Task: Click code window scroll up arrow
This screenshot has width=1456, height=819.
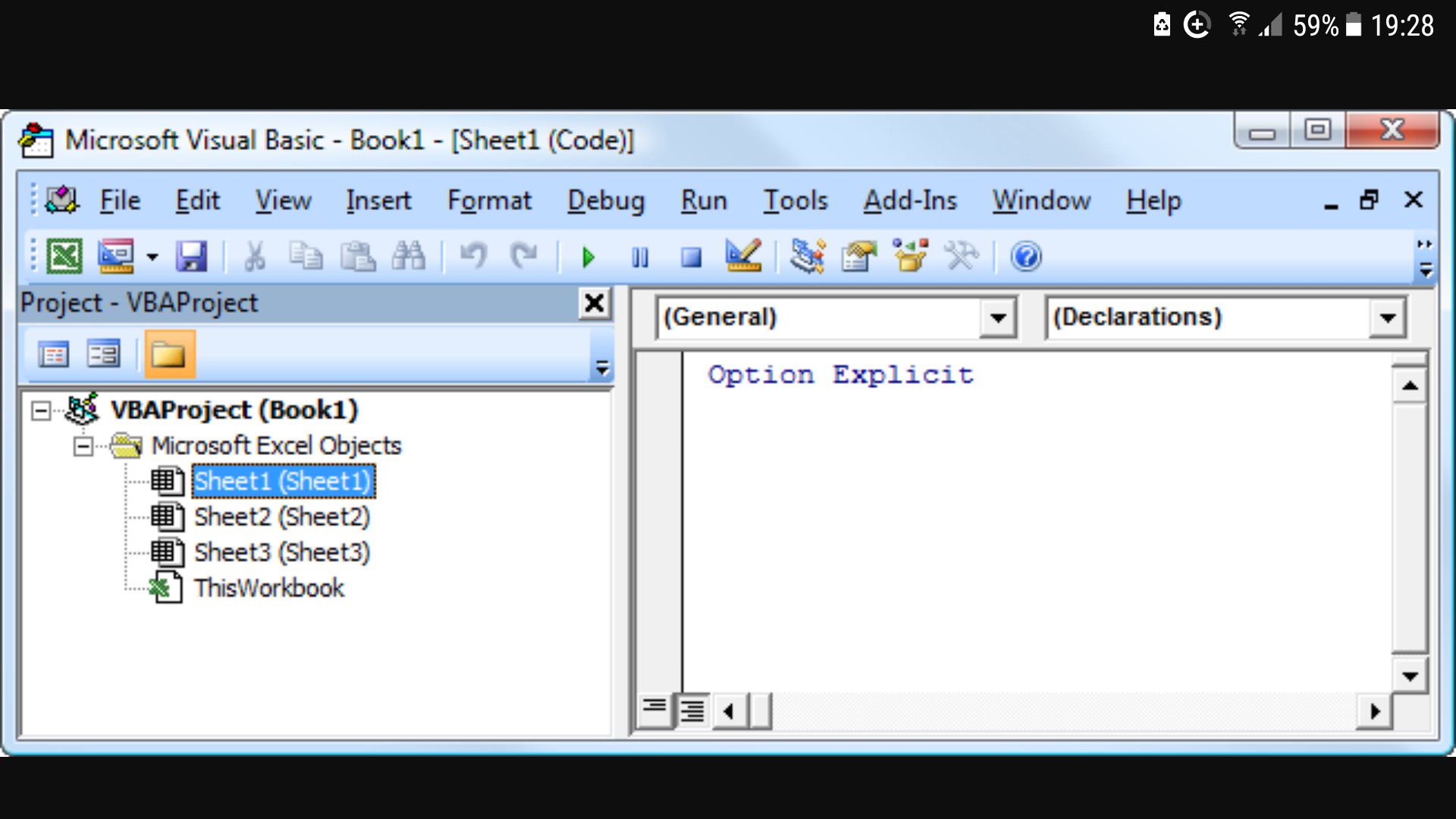Action: point(1410,386)
